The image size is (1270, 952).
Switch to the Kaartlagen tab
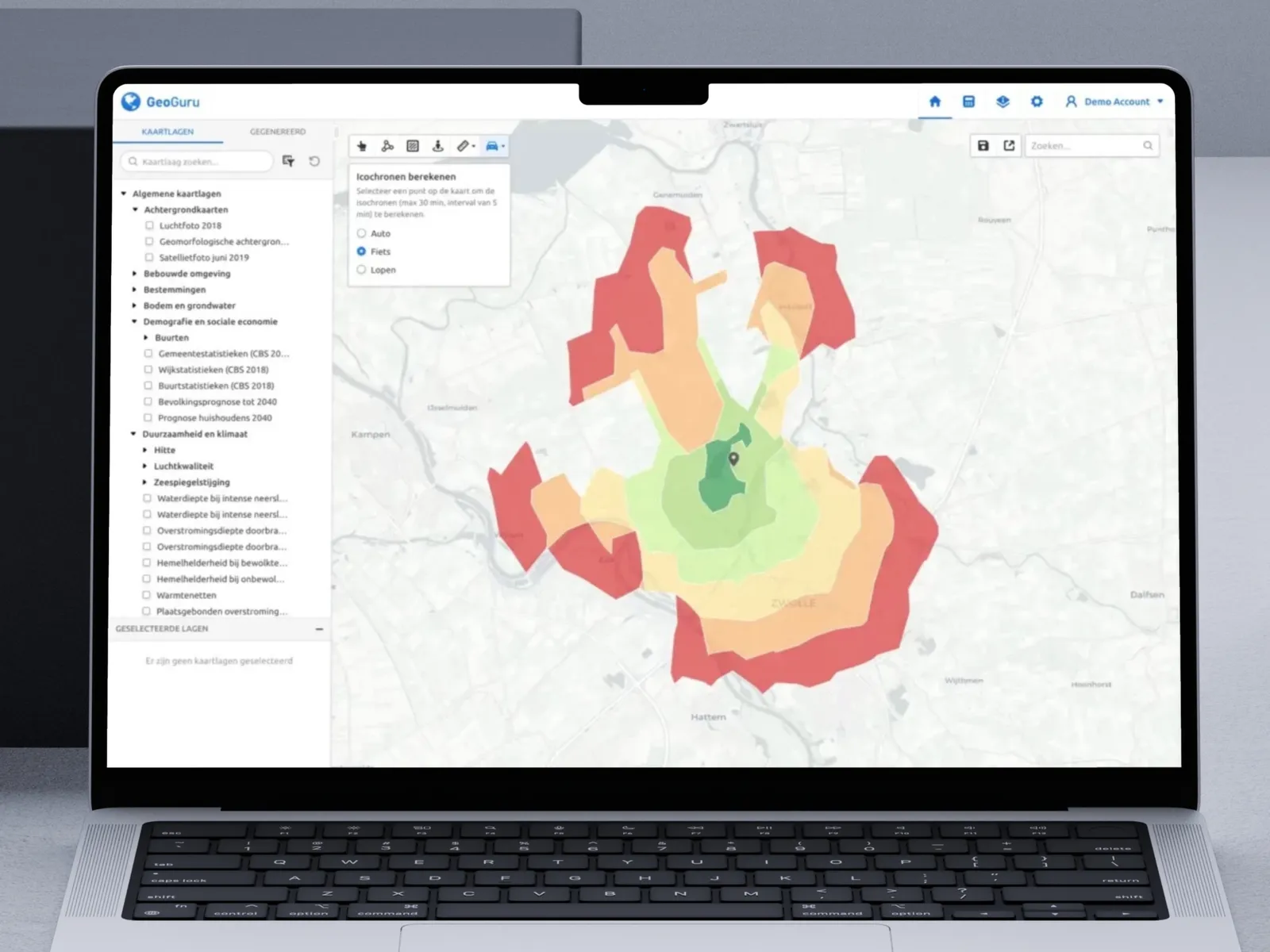(x=167, y=132)
